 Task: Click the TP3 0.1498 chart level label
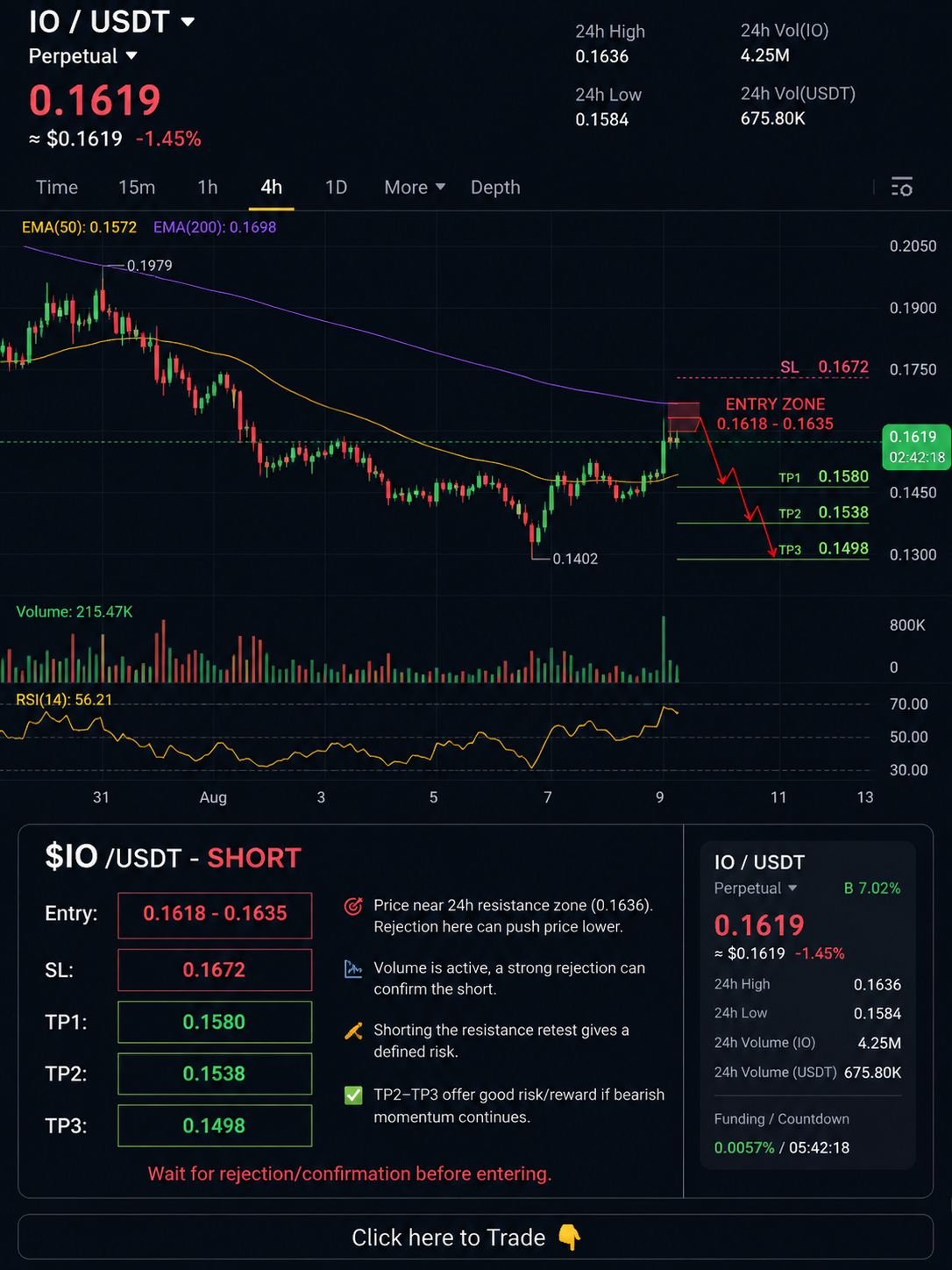(x=823, y=548)
